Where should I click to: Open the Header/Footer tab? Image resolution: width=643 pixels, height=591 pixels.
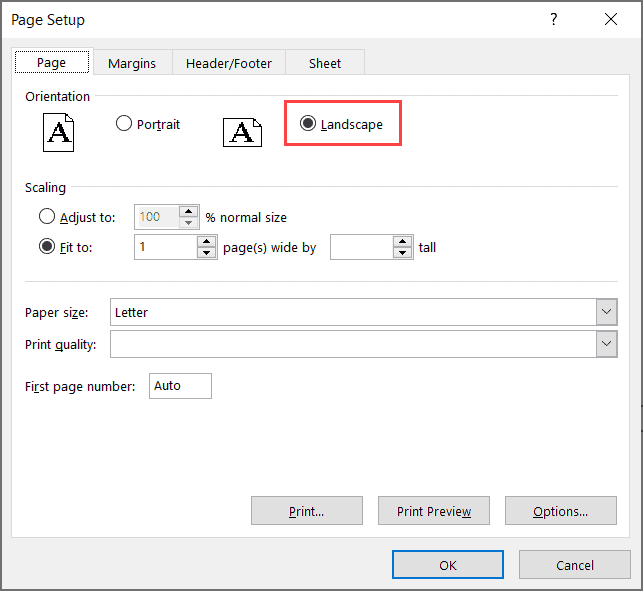point(229,63)
